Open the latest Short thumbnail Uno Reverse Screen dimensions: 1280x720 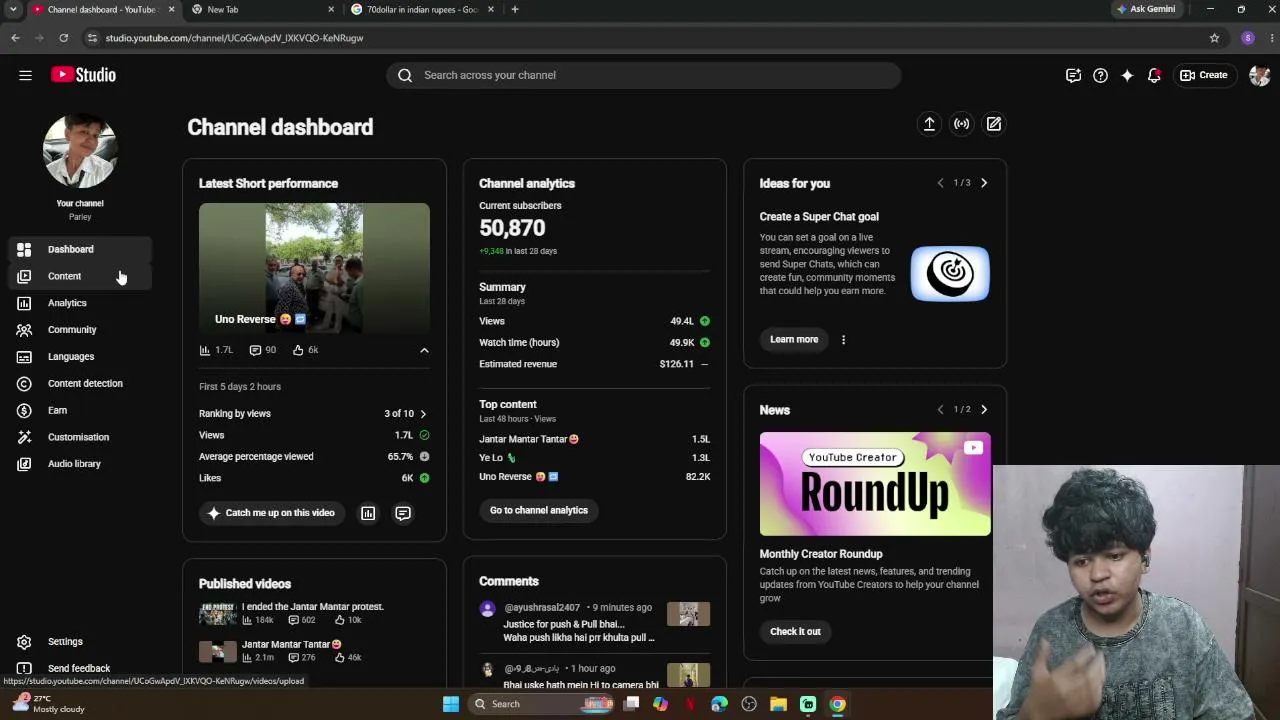point(314,268)
